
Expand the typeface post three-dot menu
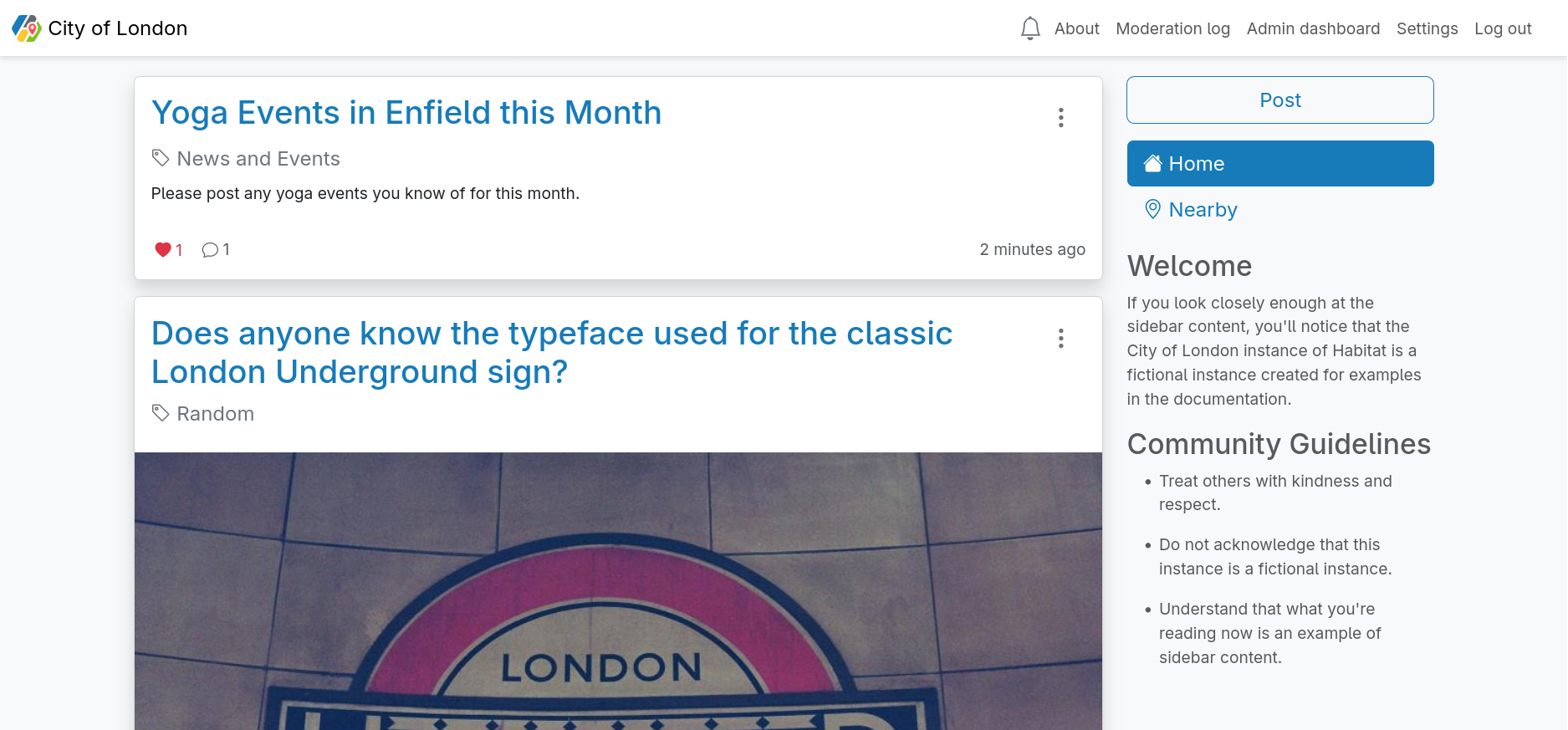tap(1060, 339)
